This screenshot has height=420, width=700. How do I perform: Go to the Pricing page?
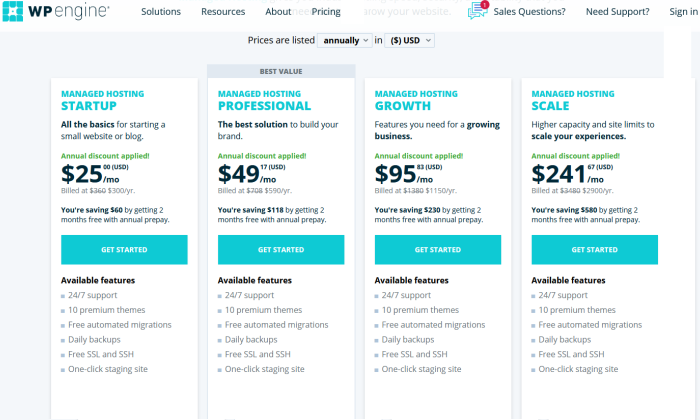click(x=326, y=12)
